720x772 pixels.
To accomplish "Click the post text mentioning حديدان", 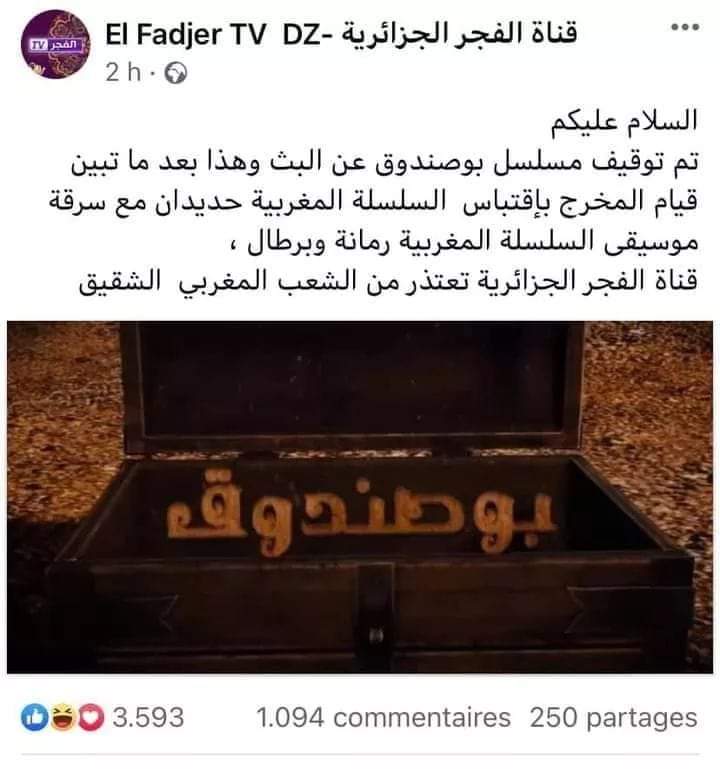I will pyautogui.click(x=373, y=201).
